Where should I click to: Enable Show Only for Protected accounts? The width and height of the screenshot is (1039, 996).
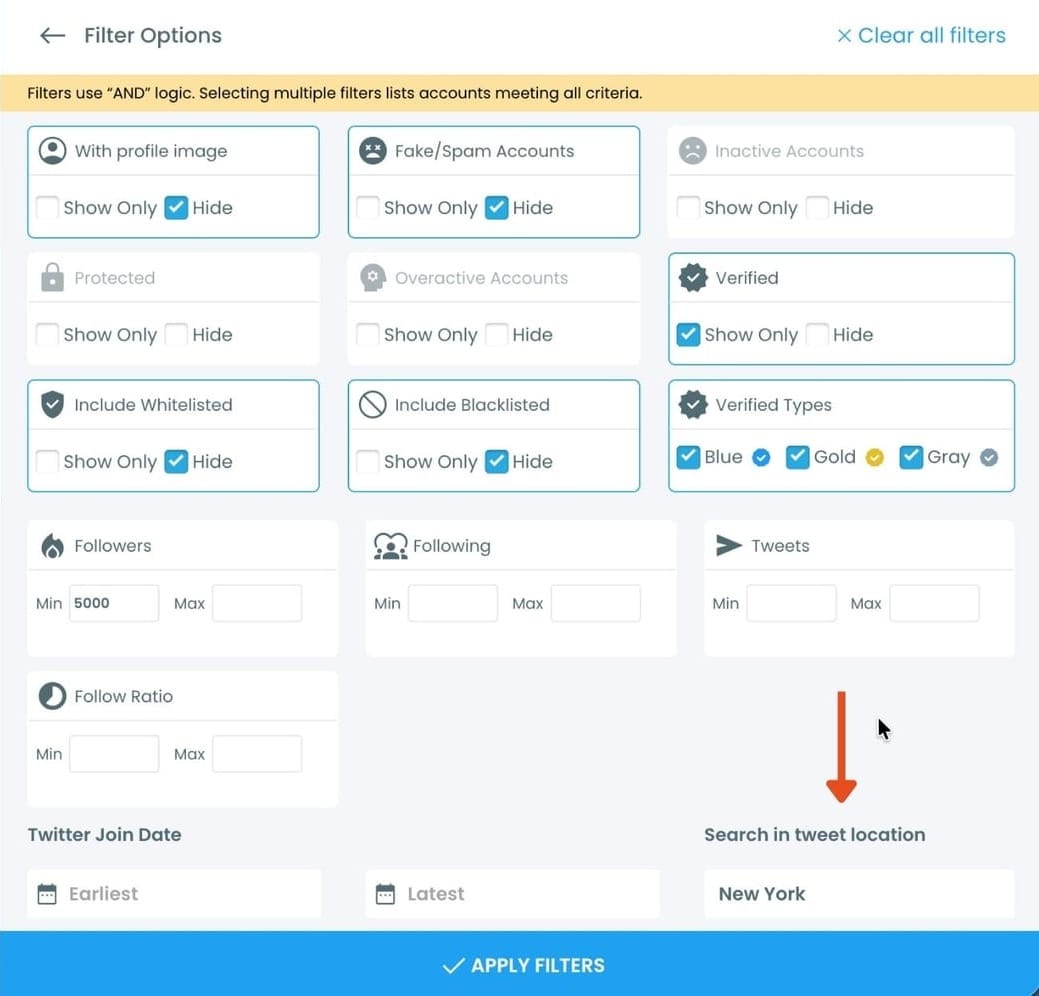click(46, 334)
